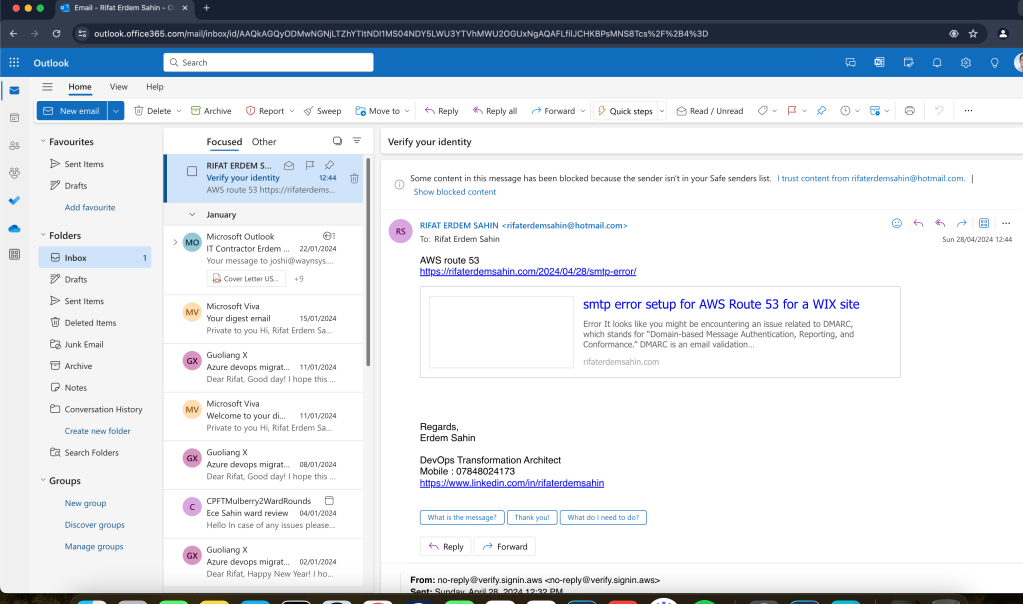Click Archive in the toolbar
This screenshot has height=604, width=1023.
211,111
